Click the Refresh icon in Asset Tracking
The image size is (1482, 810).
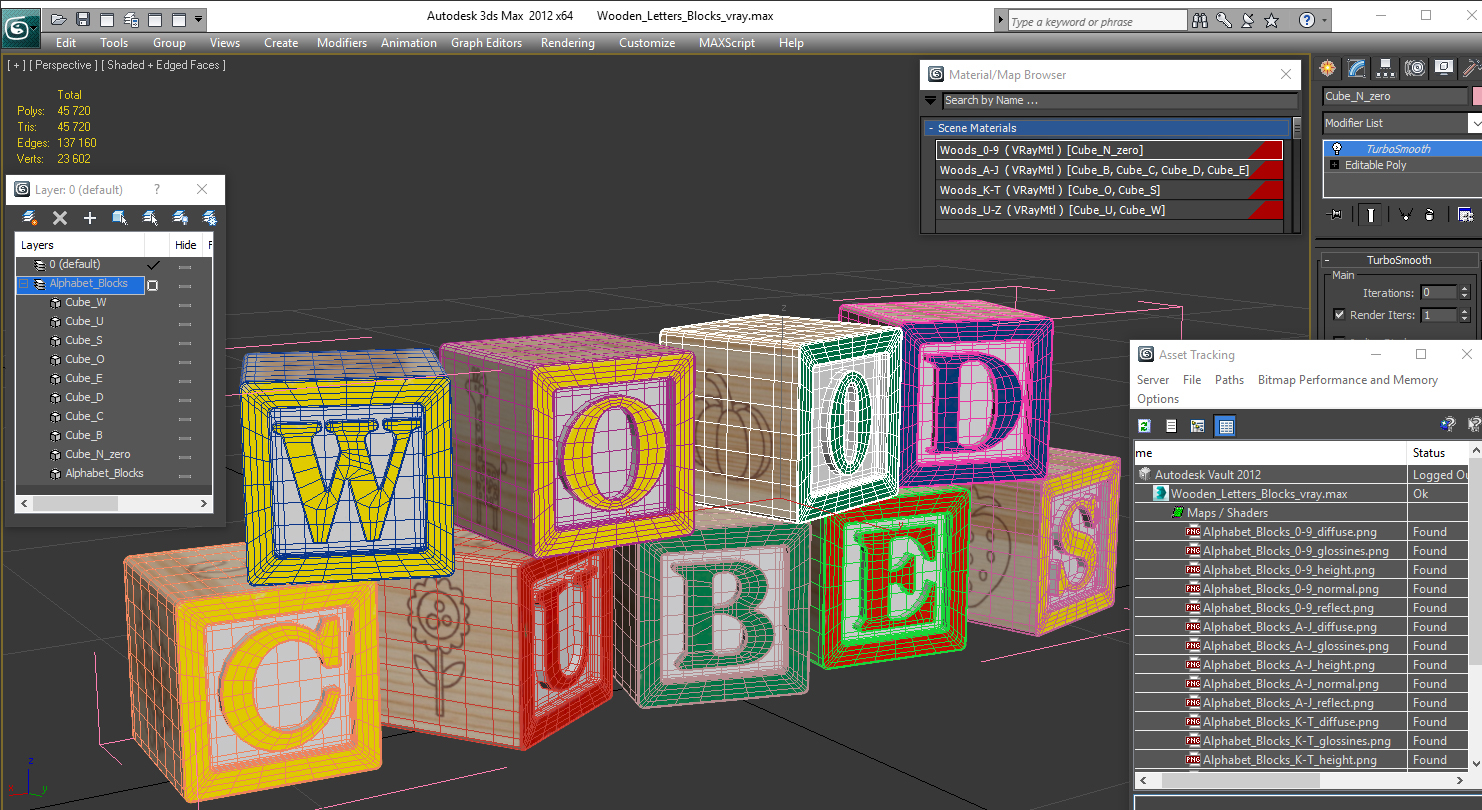click(1143, 425)
